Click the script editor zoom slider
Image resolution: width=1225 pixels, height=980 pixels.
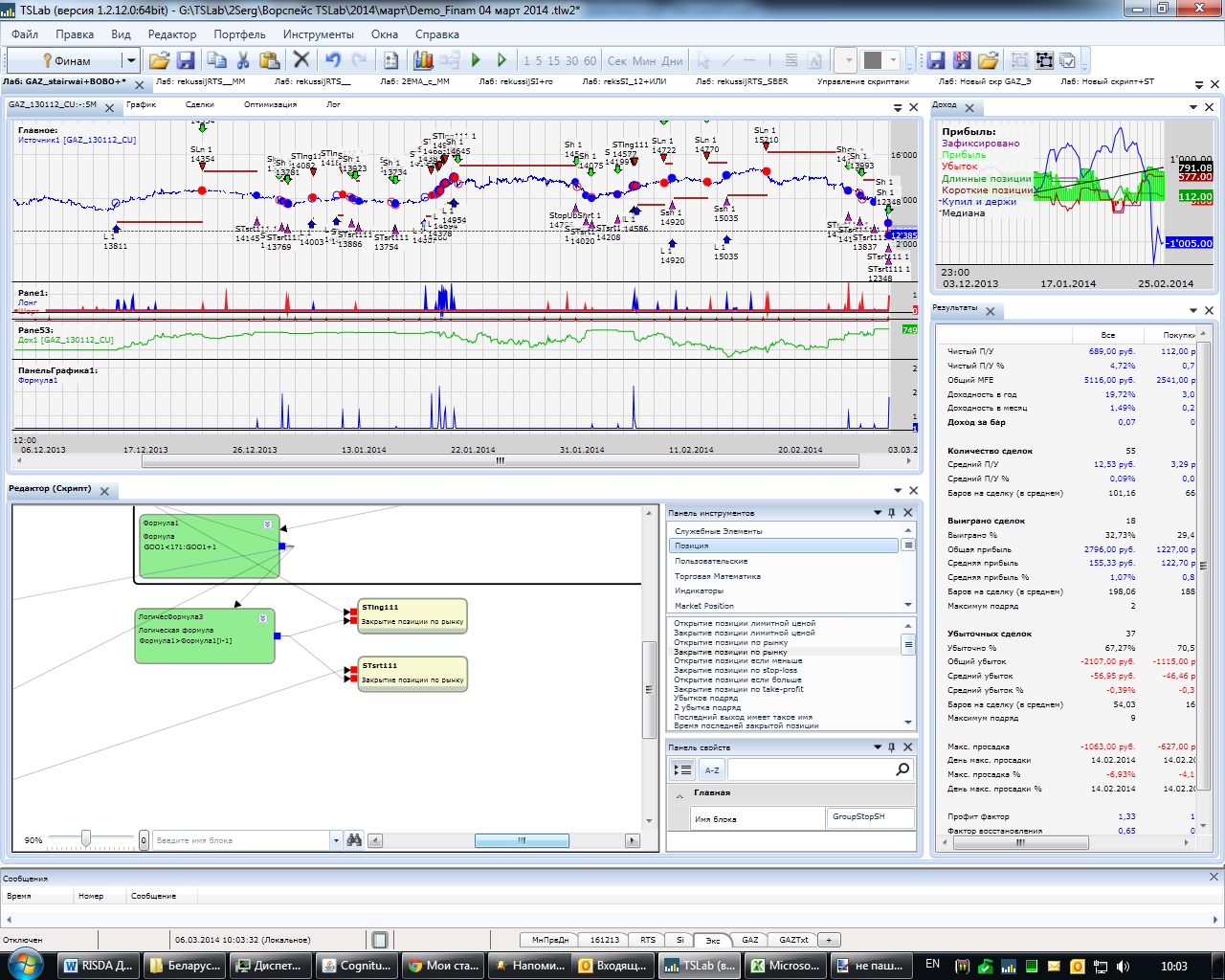pos(86,839)
